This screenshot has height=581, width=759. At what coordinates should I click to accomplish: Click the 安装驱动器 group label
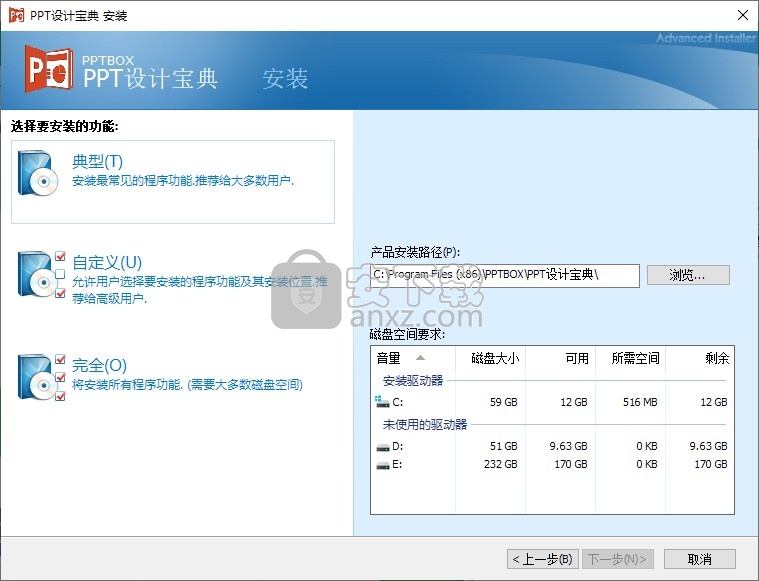[x=413, y=381]
